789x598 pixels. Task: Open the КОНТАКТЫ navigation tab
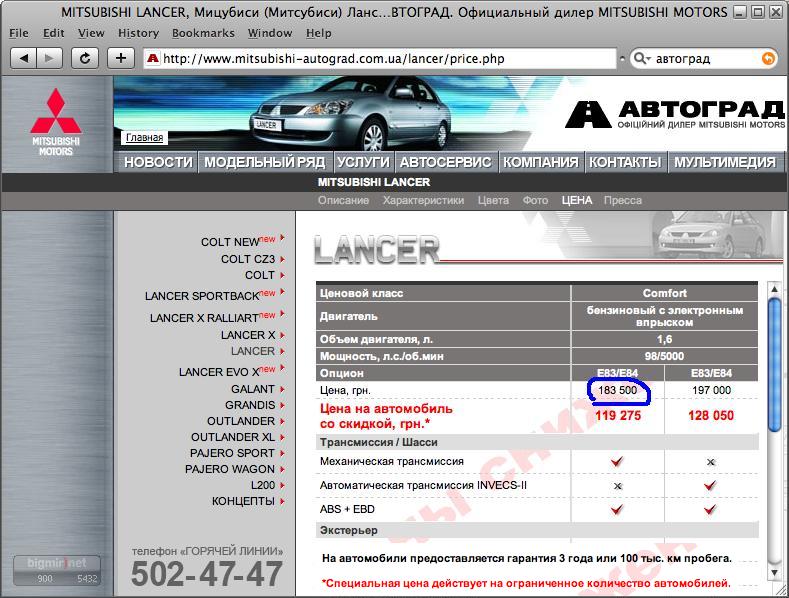tap(625, 162)
